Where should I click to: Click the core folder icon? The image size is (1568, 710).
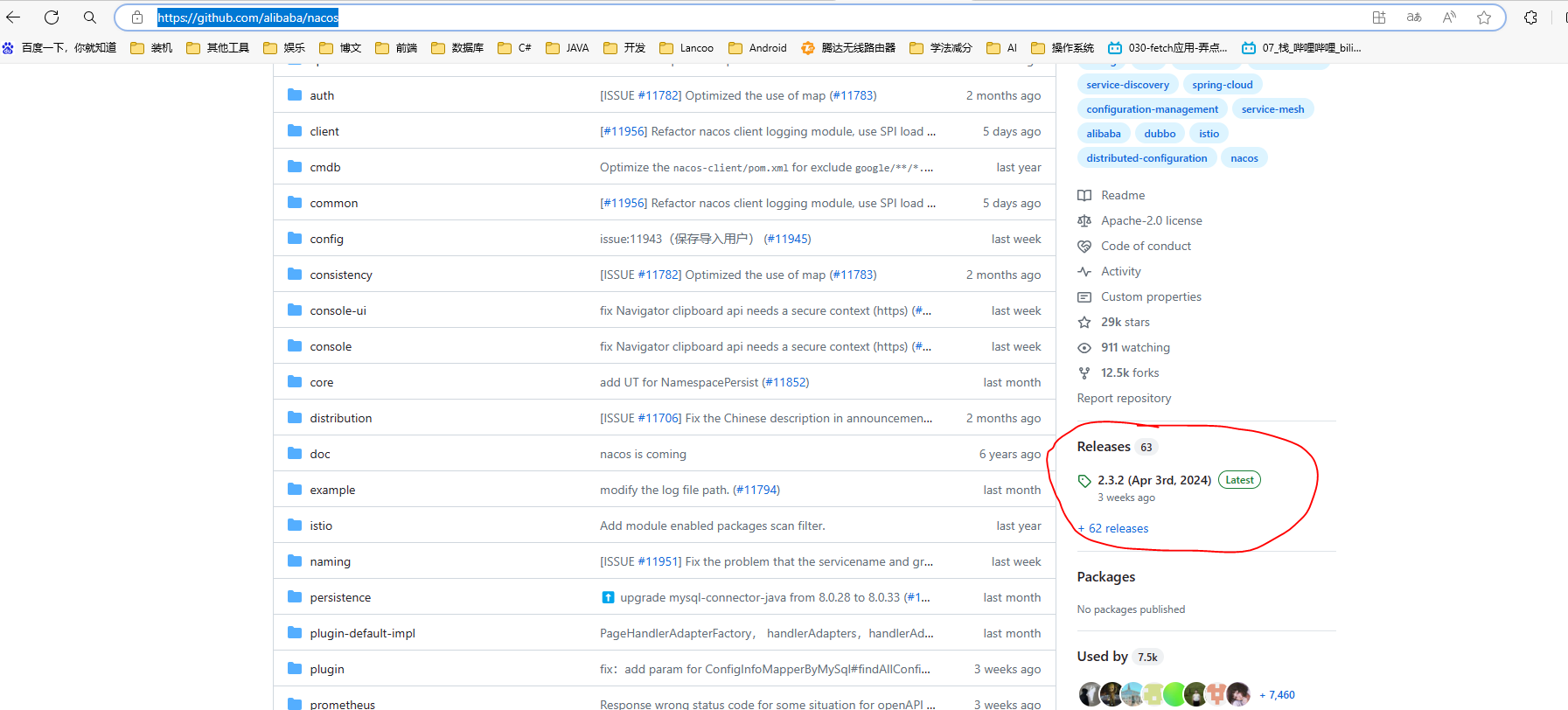[x=295, y=381]
